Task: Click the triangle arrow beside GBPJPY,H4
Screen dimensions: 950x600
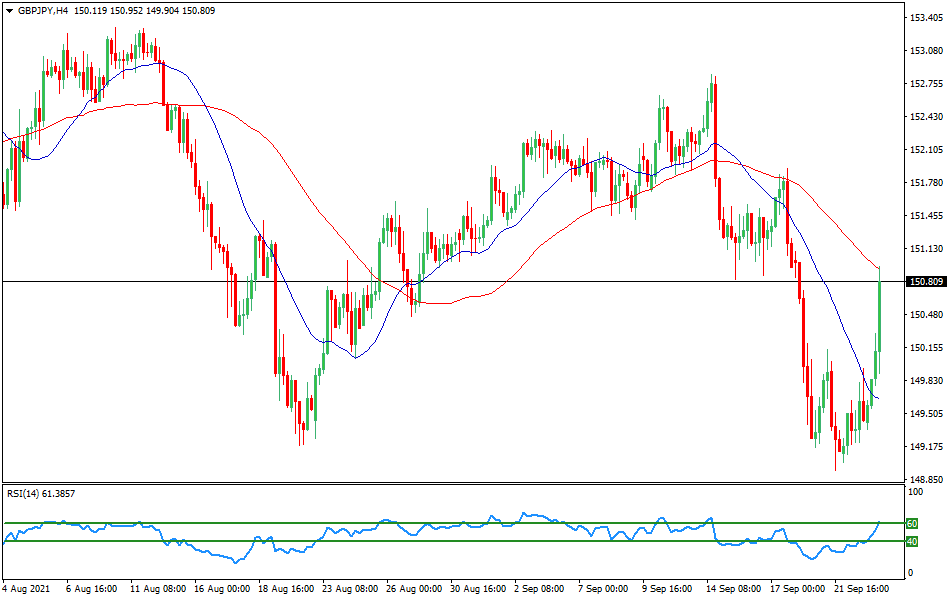Action: click(x=8, y=10)
